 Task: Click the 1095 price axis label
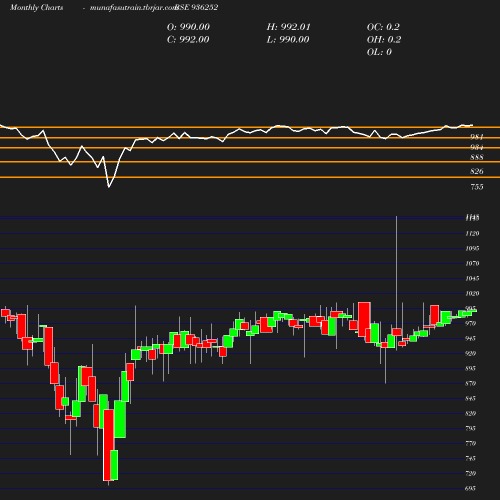point(472,248)
